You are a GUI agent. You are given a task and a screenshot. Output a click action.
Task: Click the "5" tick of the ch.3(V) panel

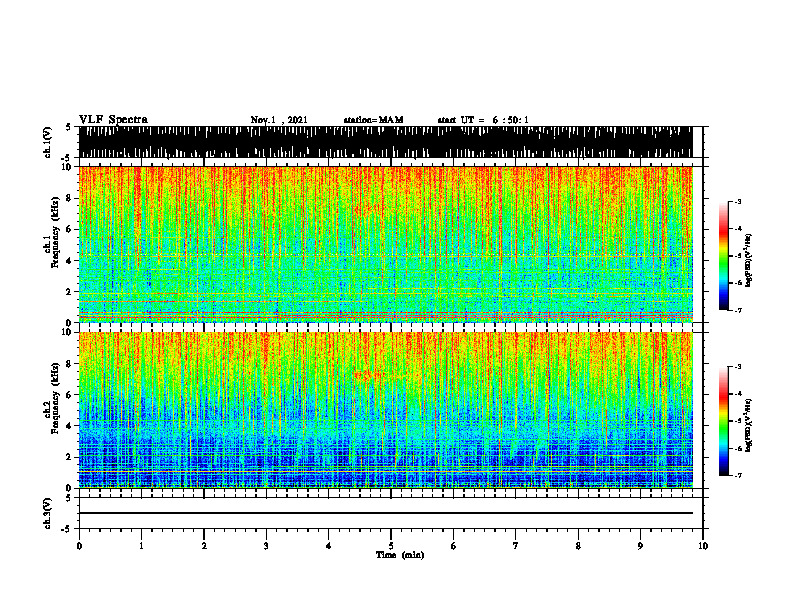click(68, 498)
